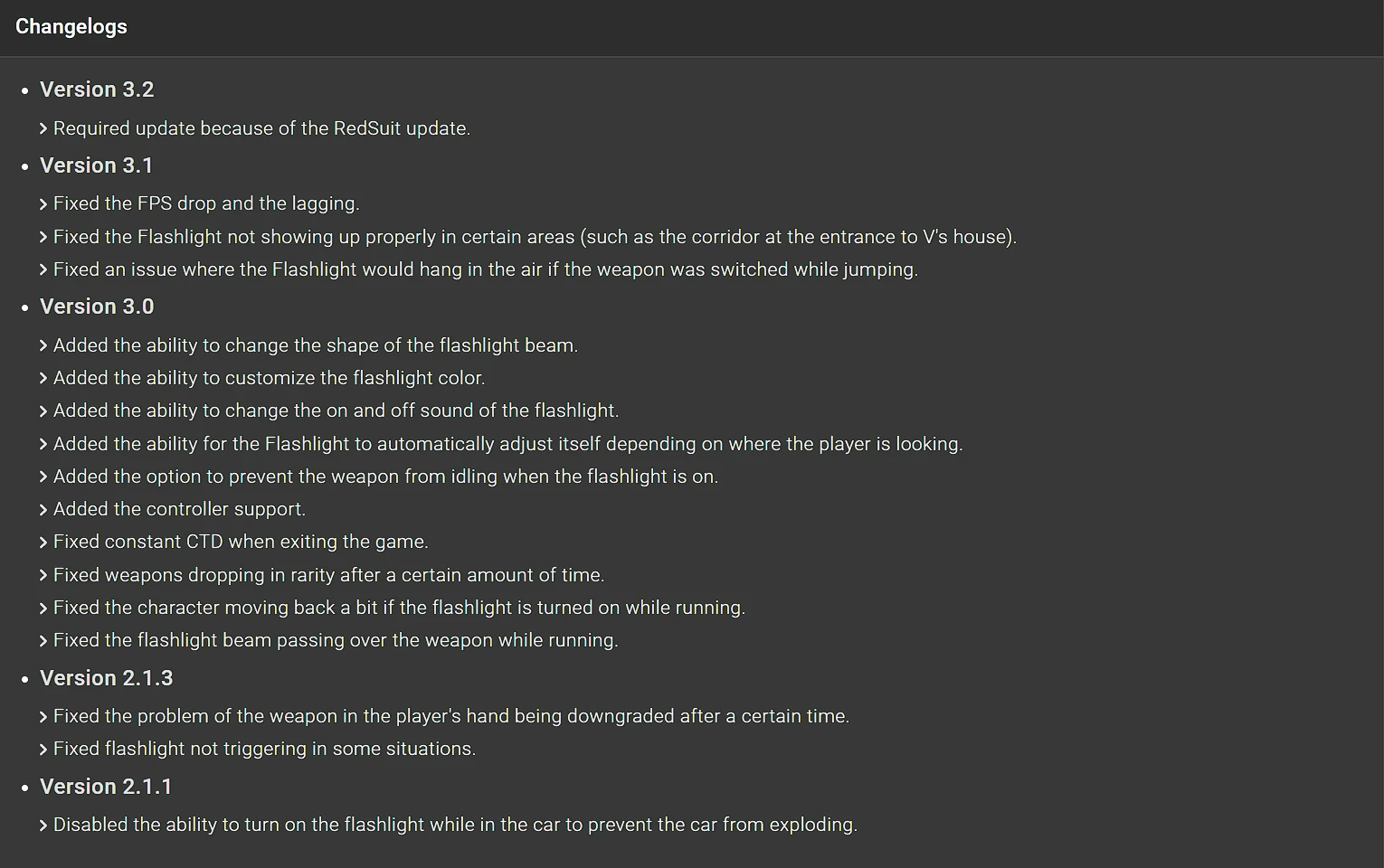Click chevron beside flashlight color entry
Image resolution: width=1384 pixels, height=868 pixels.
click(x=43, y=379)
